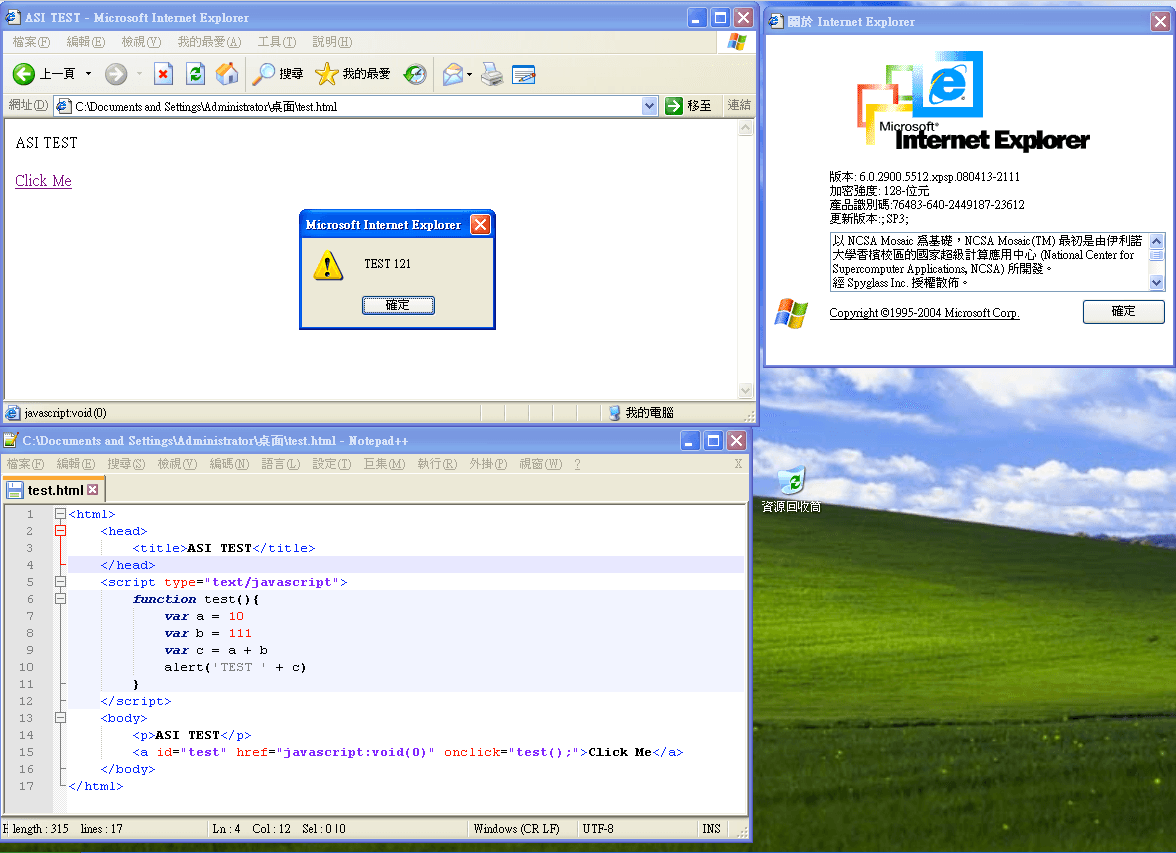Viewport: 1176px width, 853px height.
Task: Click the IE address bar field
Action: pyautogui.click(x=357, y=107)
